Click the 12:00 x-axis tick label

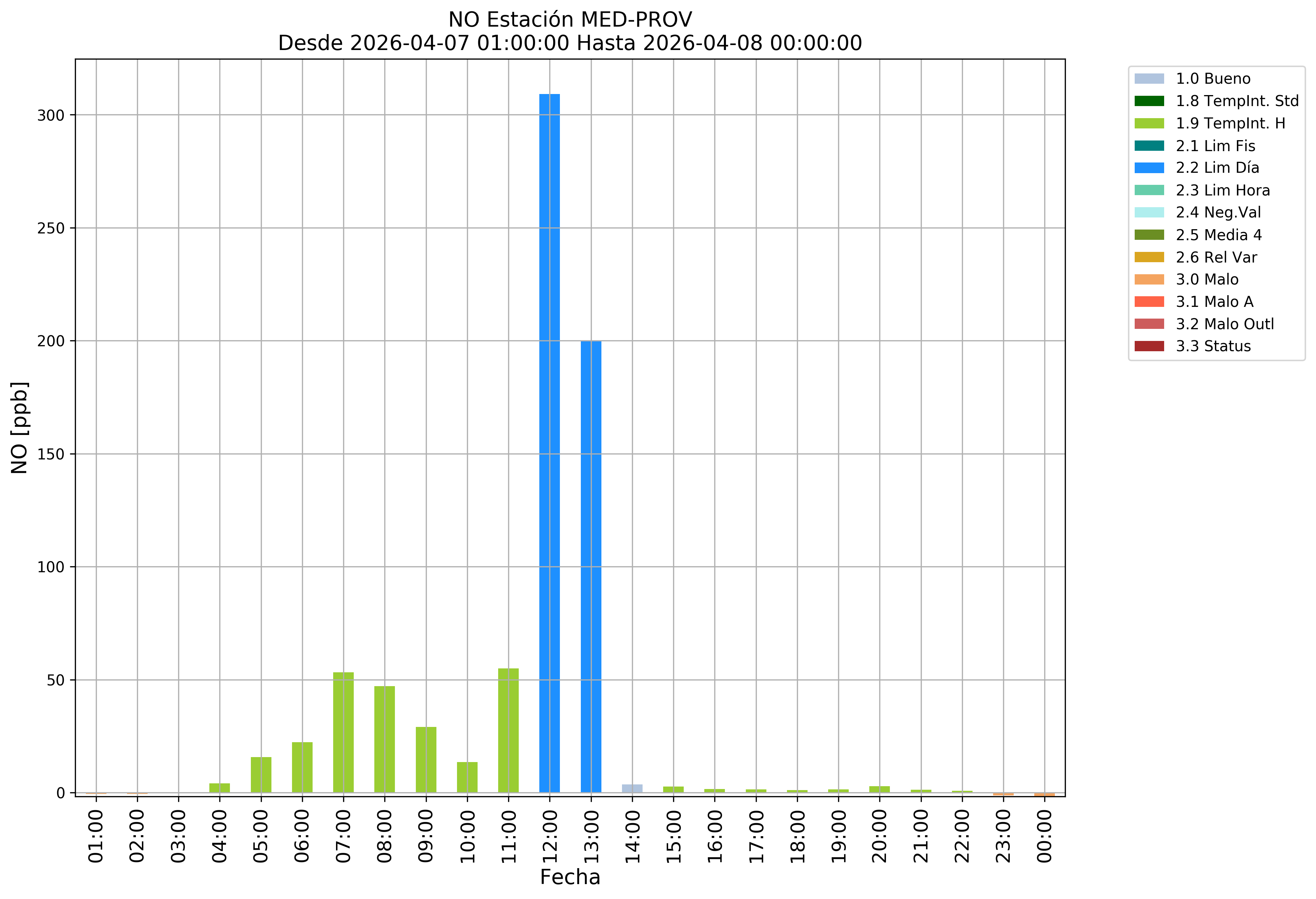(x=549, y=835)
